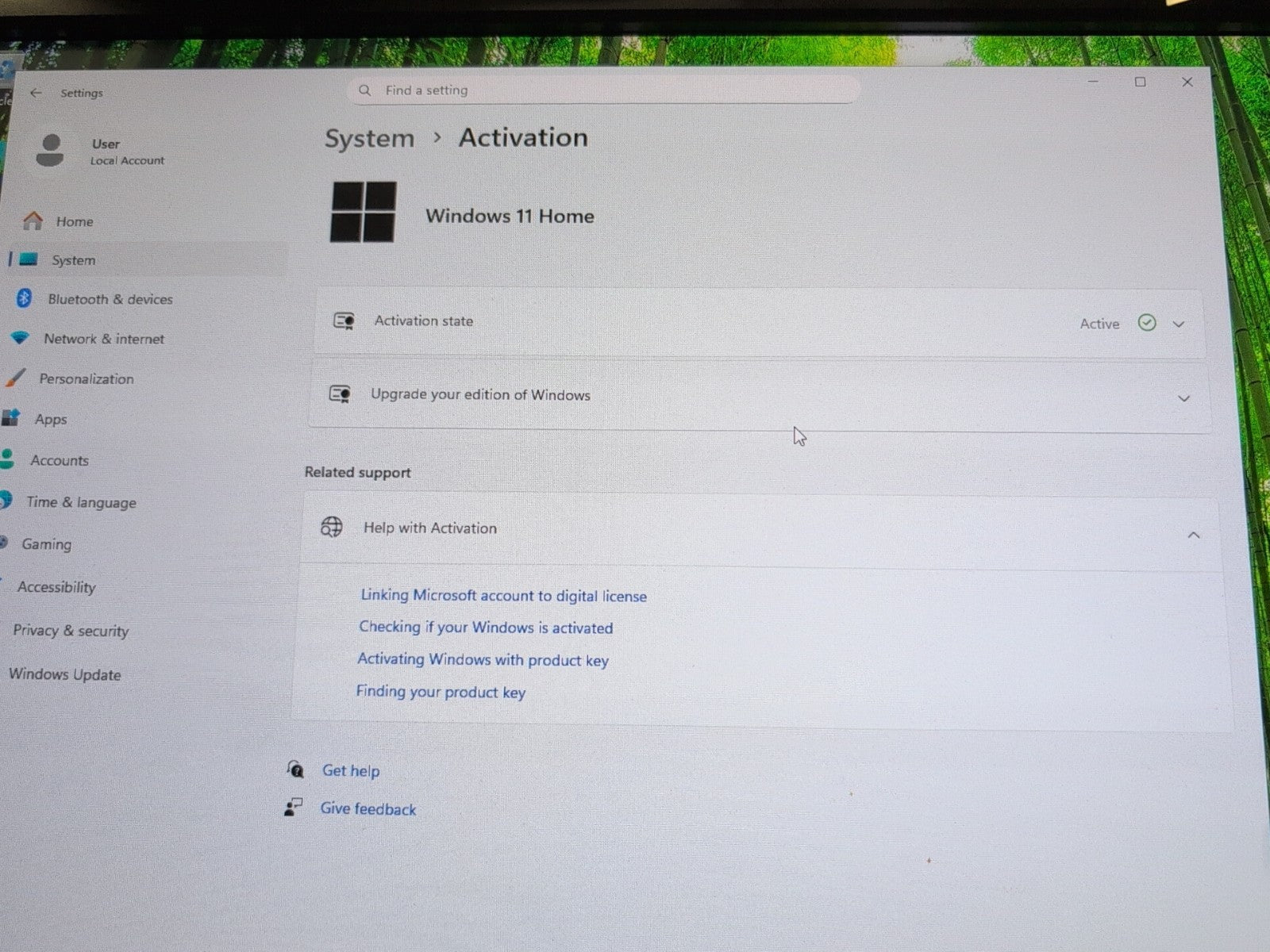Minimize the Settings window
Screen dimensions: 1270x952
coord(1094,82)
